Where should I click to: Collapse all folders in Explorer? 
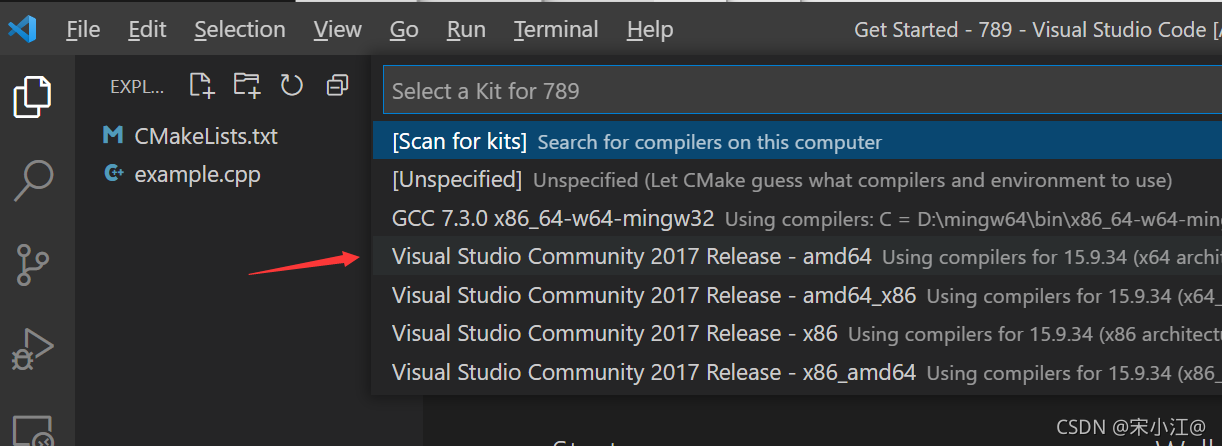[x=337, y=86]
